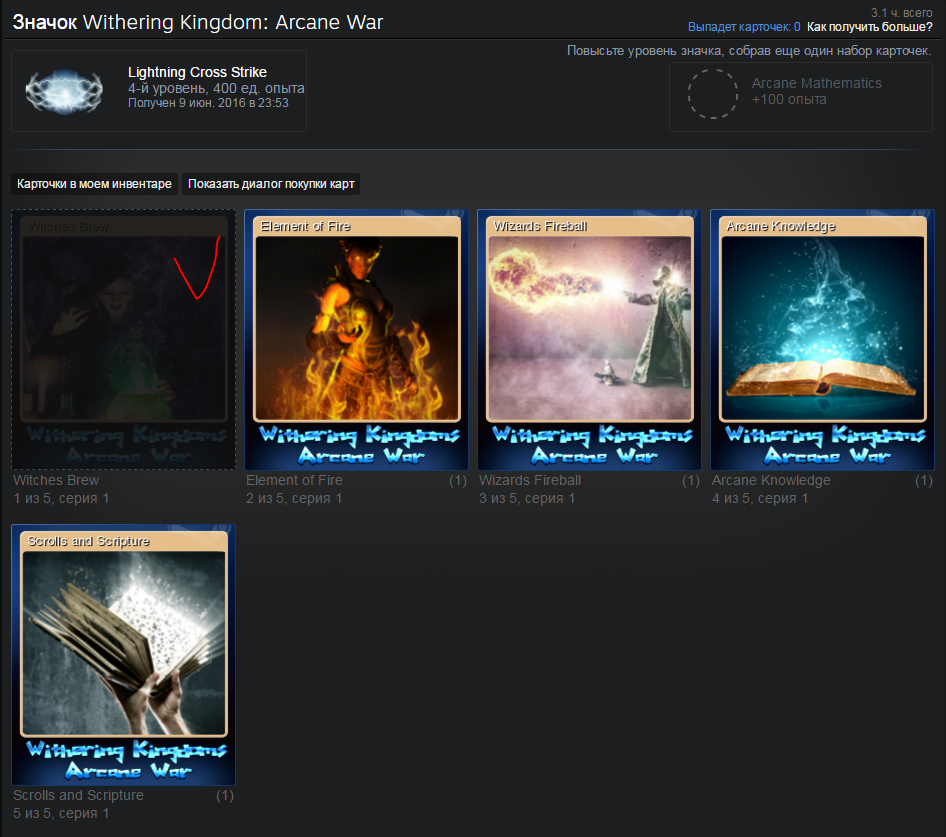Open the Wizards Fireball card image
This screenshot has width=946, height=837.
click(589, 340)
